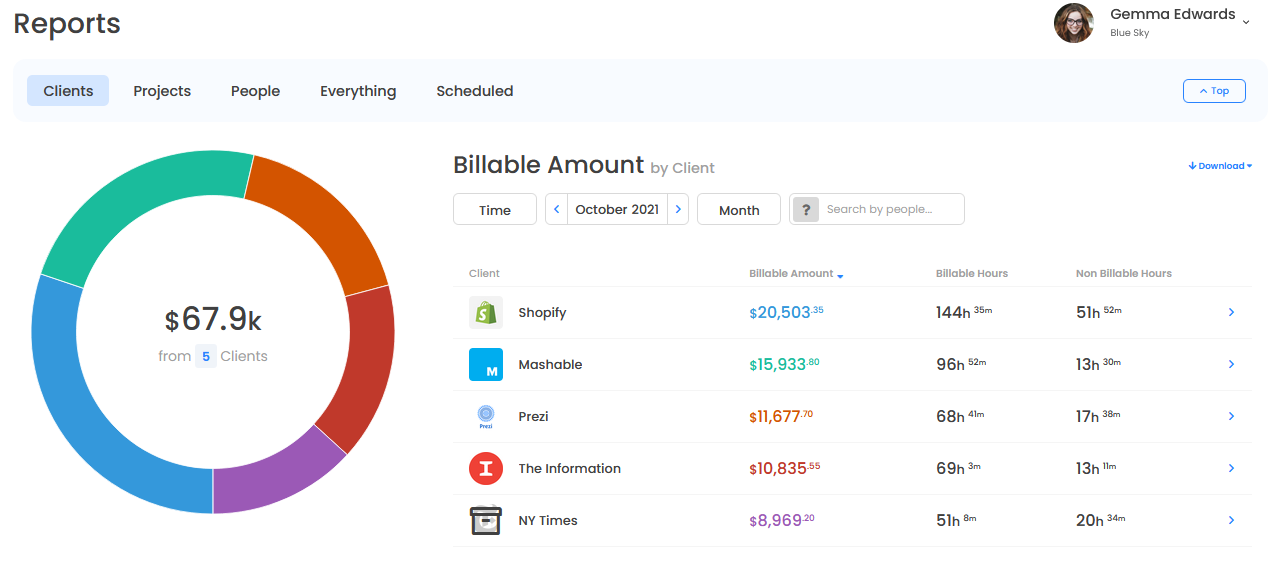Click the question mark icon in search
The height and width of the screenshot is (565, 1277).
tap(806, 210)
